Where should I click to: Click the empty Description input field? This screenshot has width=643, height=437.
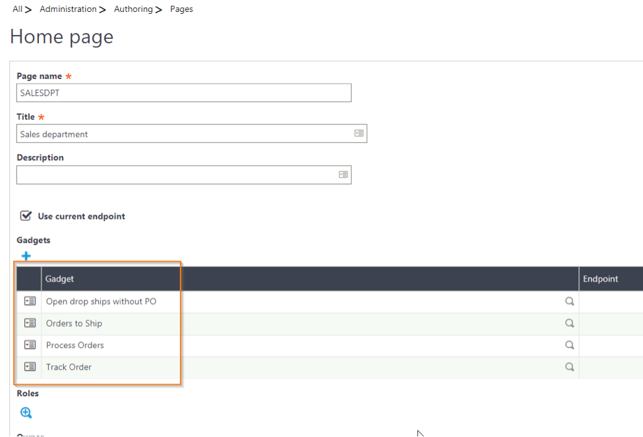(x=184, y=175)
